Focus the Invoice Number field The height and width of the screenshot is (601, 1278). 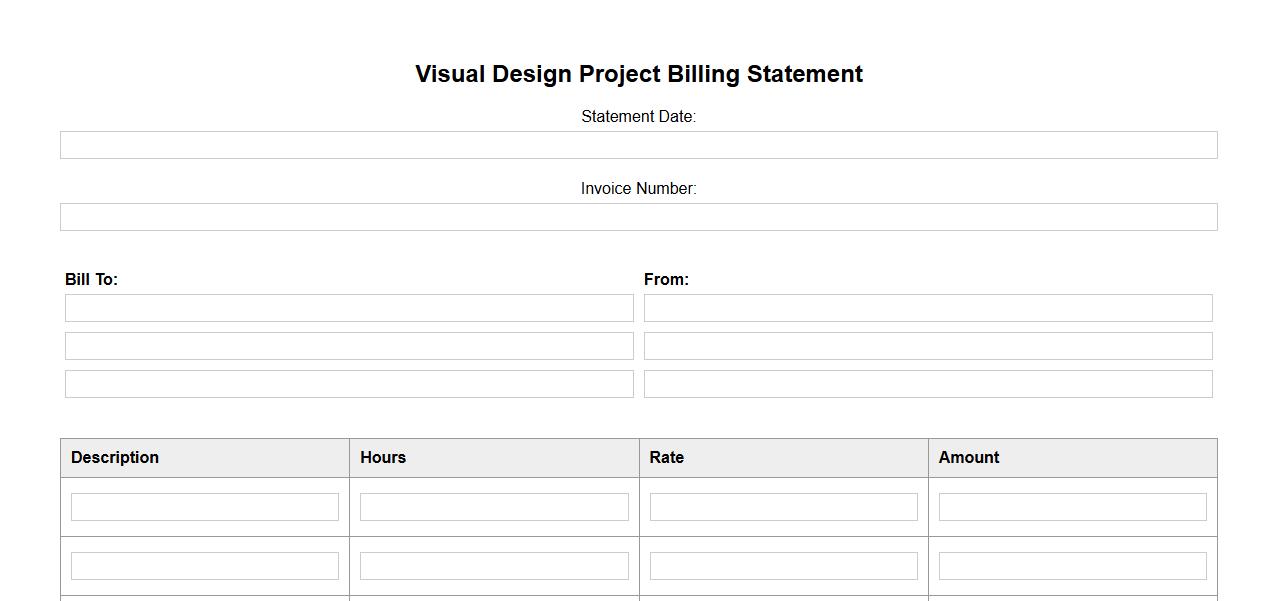point(638,217)
